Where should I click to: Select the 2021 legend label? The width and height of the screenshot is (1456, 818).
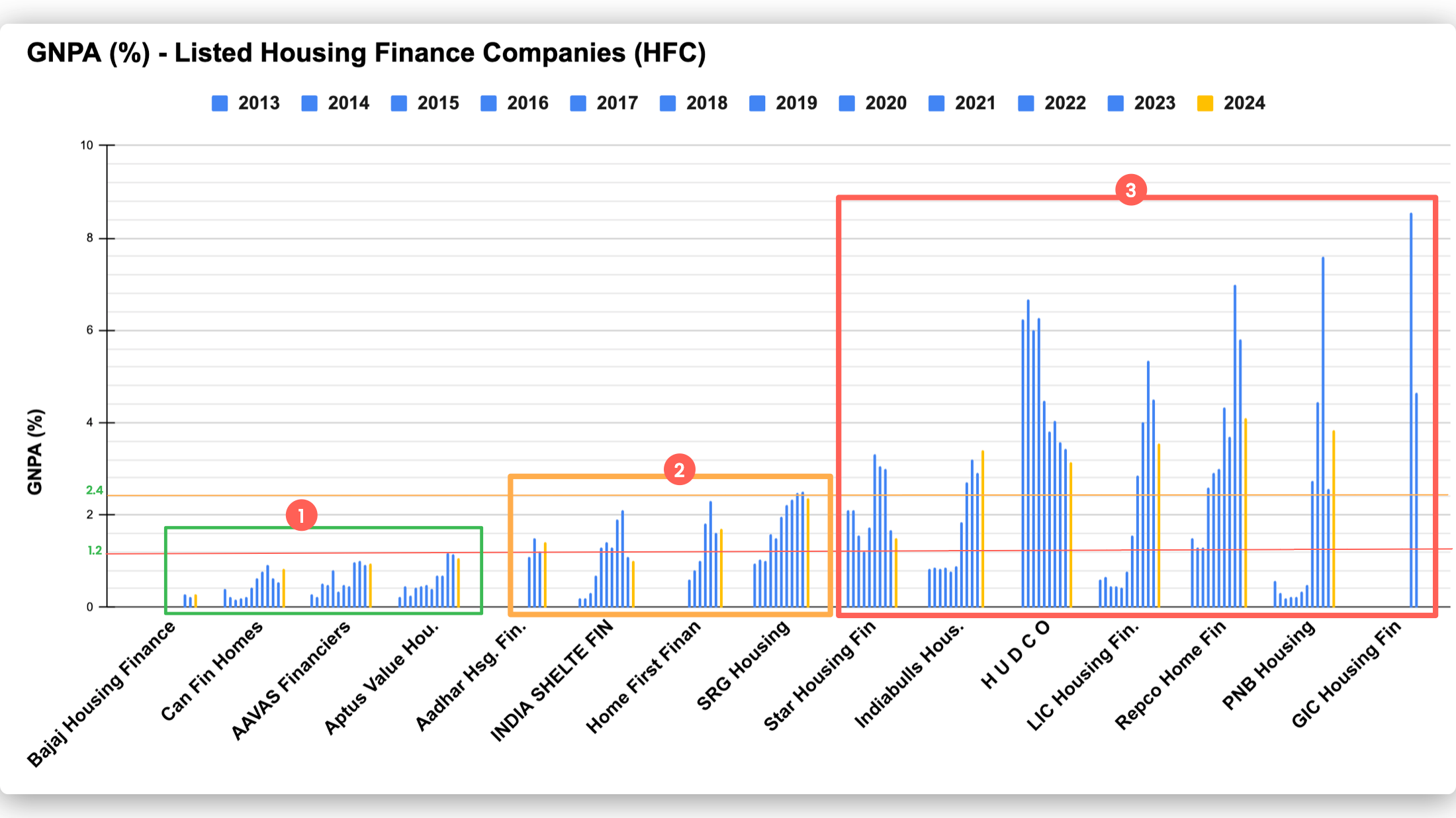976,103
